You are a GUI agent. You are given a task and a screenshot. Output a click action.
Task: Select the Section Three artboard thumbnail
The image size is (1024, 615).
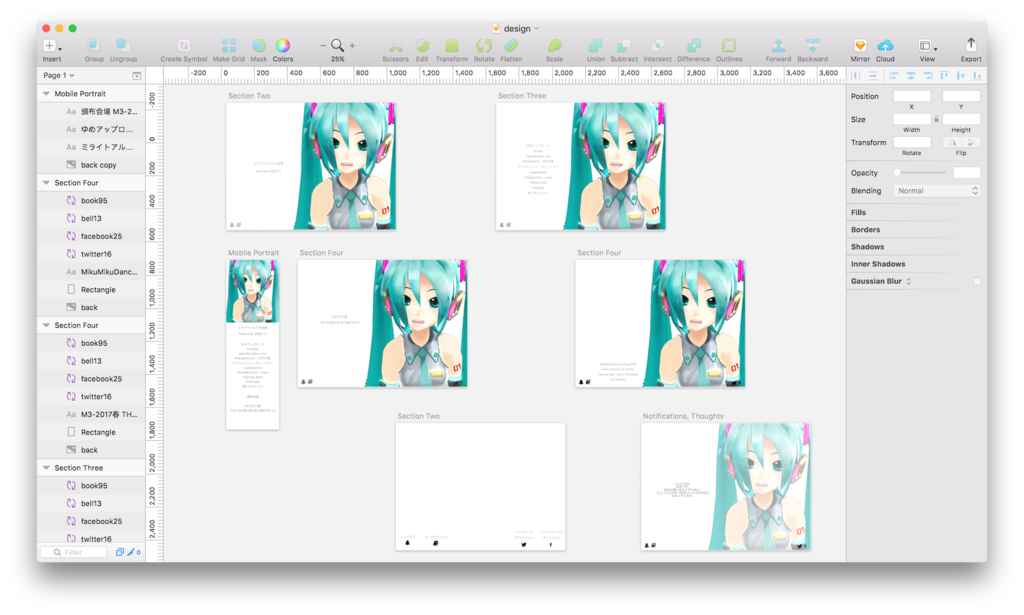[581, 166]
